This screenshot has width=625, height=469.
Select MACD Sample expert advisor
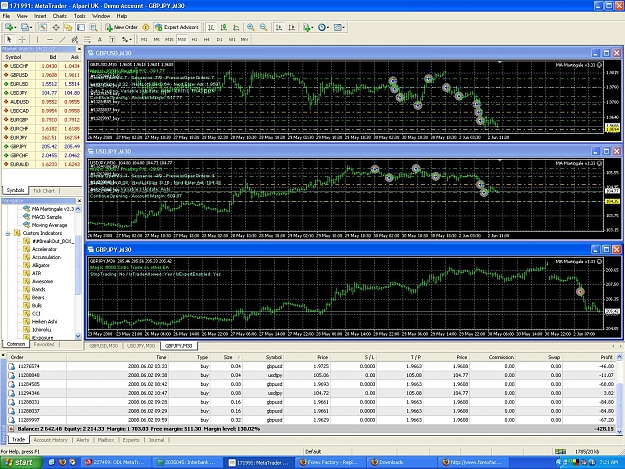[x=47, y=217]
